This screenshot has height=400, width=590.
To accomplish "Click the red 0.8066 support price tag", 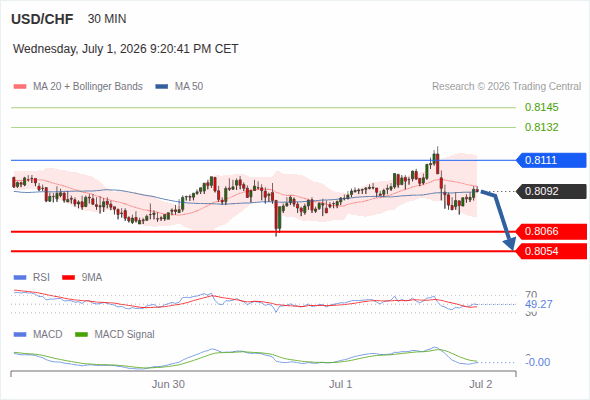I will pos(551,231).
